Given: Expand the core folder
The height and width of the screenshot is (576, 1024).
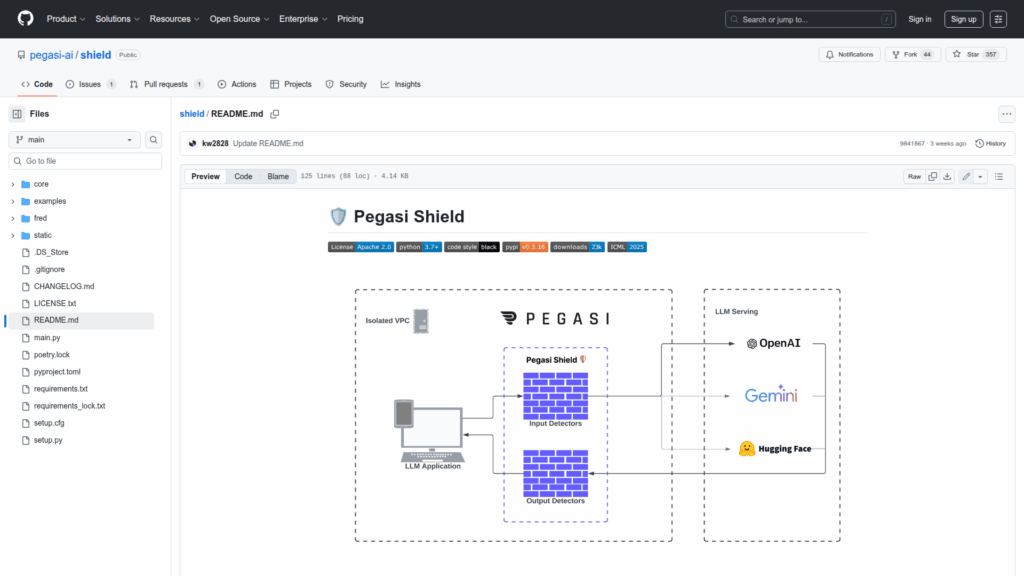Looking at the screenshot, I should (x=13, y=184).
